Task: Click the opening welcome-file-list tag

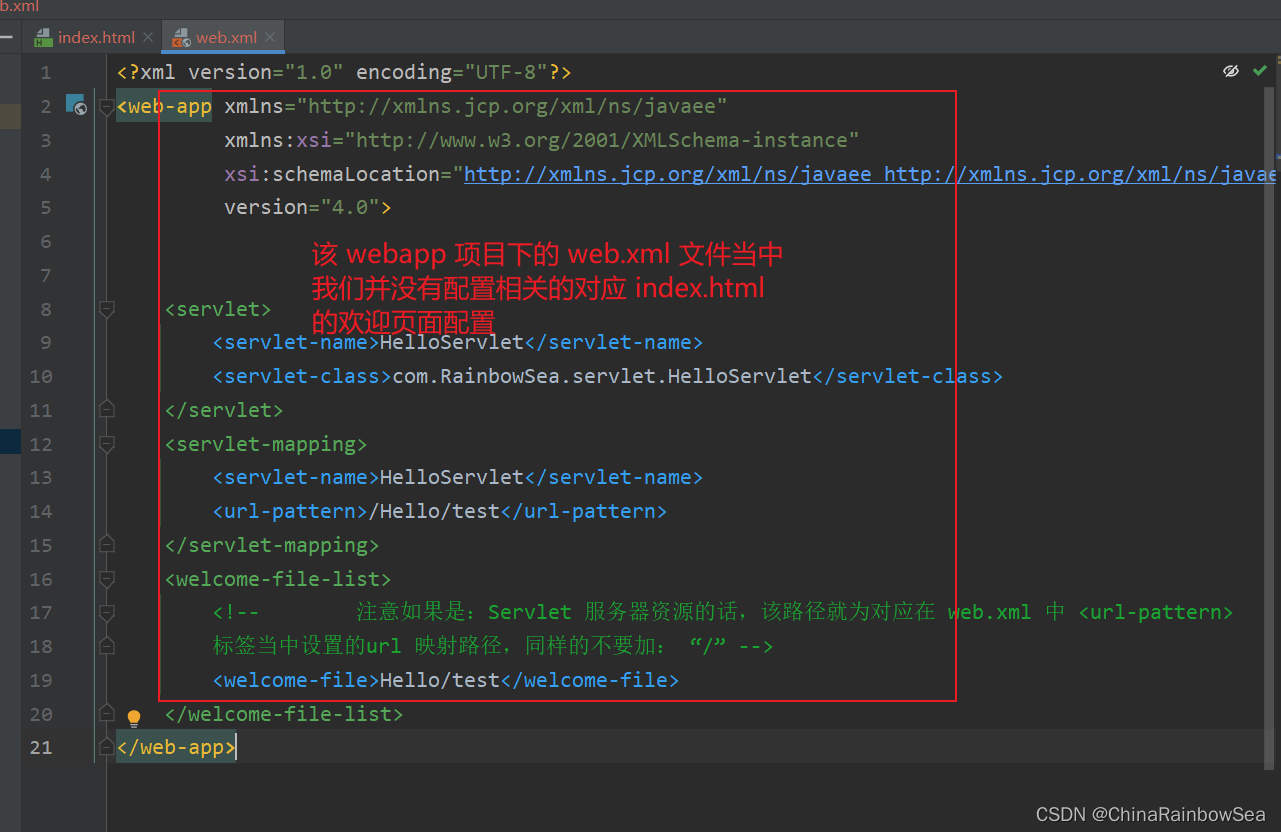Action: click(278, 578)
